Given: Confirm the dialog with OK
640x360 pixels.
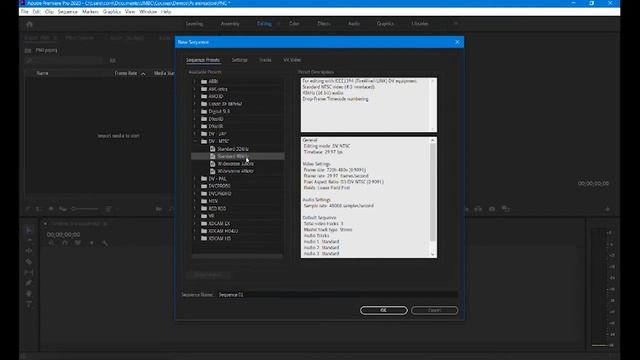Looking at the screenshot, I should [384, 310].
